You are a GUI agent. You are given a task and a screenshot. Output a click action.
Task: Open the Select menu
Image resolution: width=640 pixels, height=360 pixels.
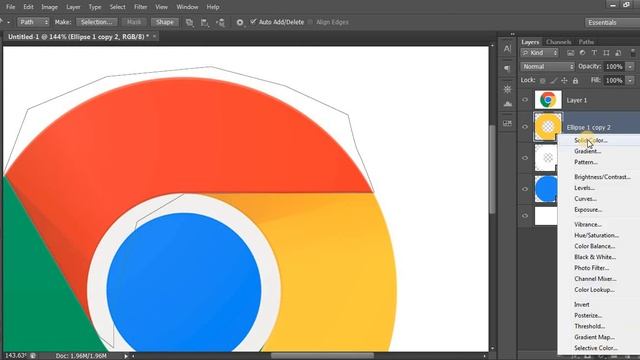pyautogui.click(x=118, y=7)
